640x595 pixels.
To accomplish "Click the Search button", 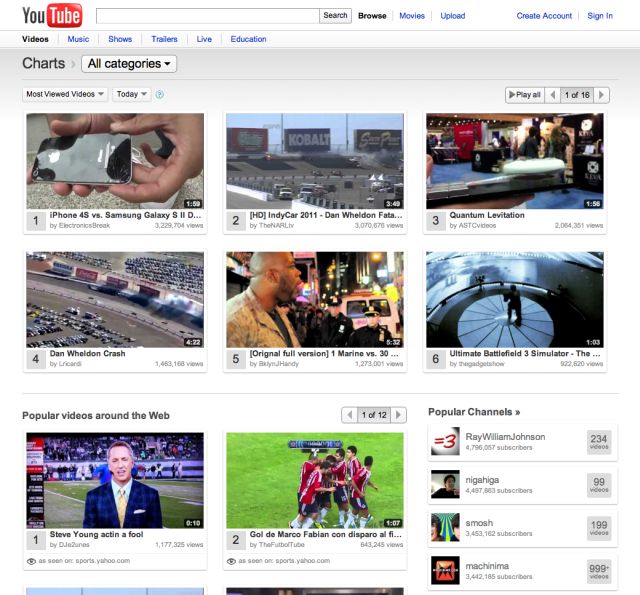I will (335, 16).
